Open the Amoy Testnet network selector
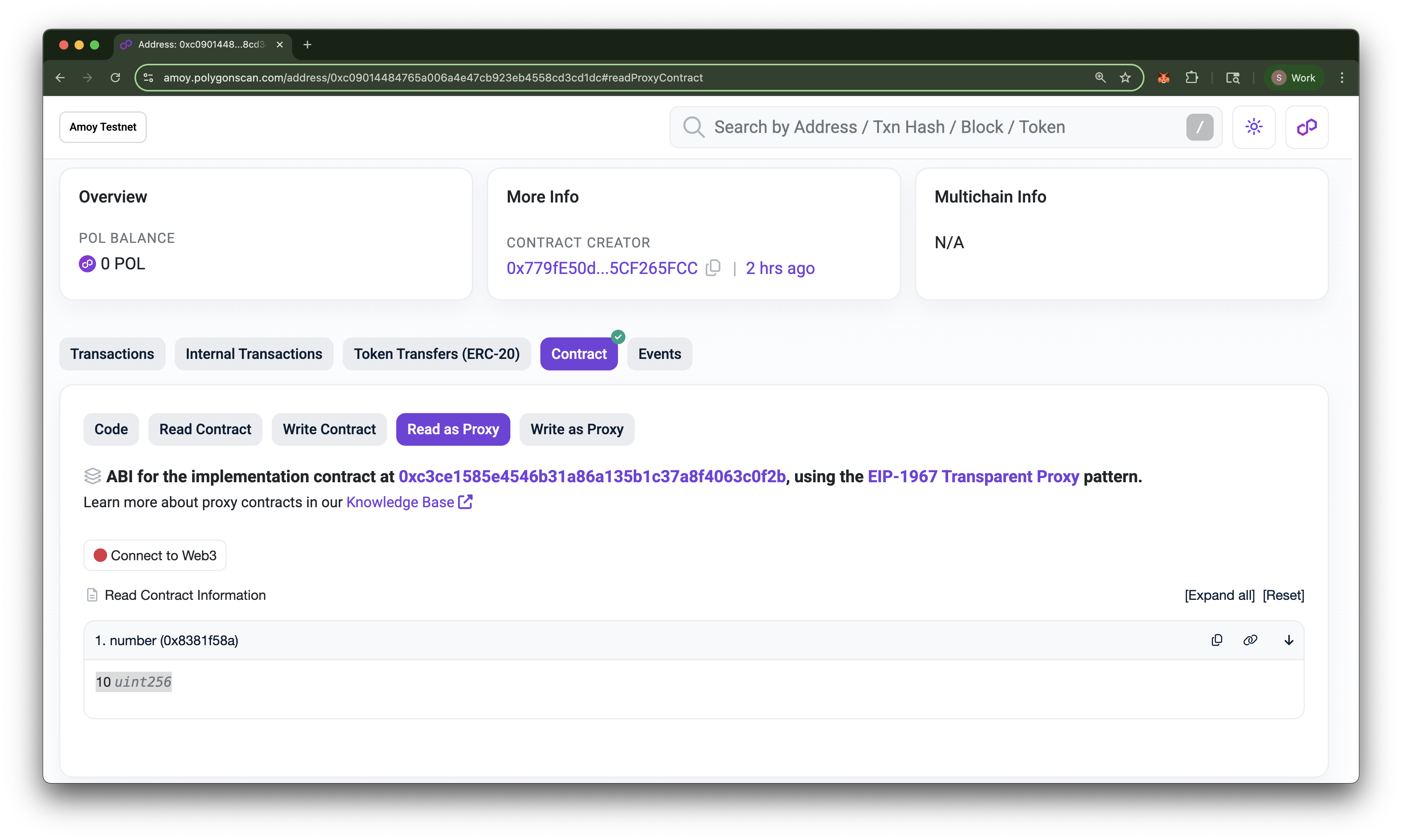1402x840 pixels. 103,127
